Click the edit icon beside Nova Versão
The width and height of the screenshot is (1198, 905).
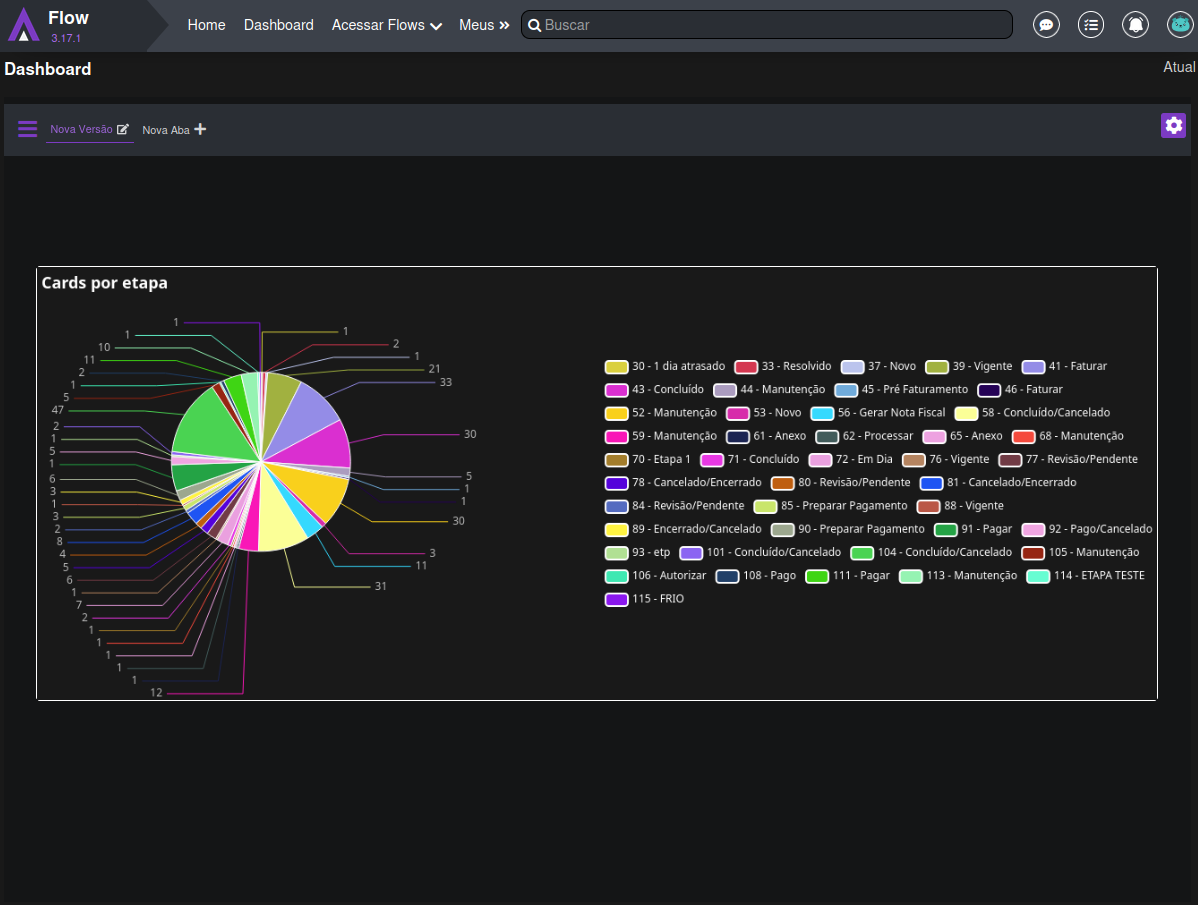[123, 129]
